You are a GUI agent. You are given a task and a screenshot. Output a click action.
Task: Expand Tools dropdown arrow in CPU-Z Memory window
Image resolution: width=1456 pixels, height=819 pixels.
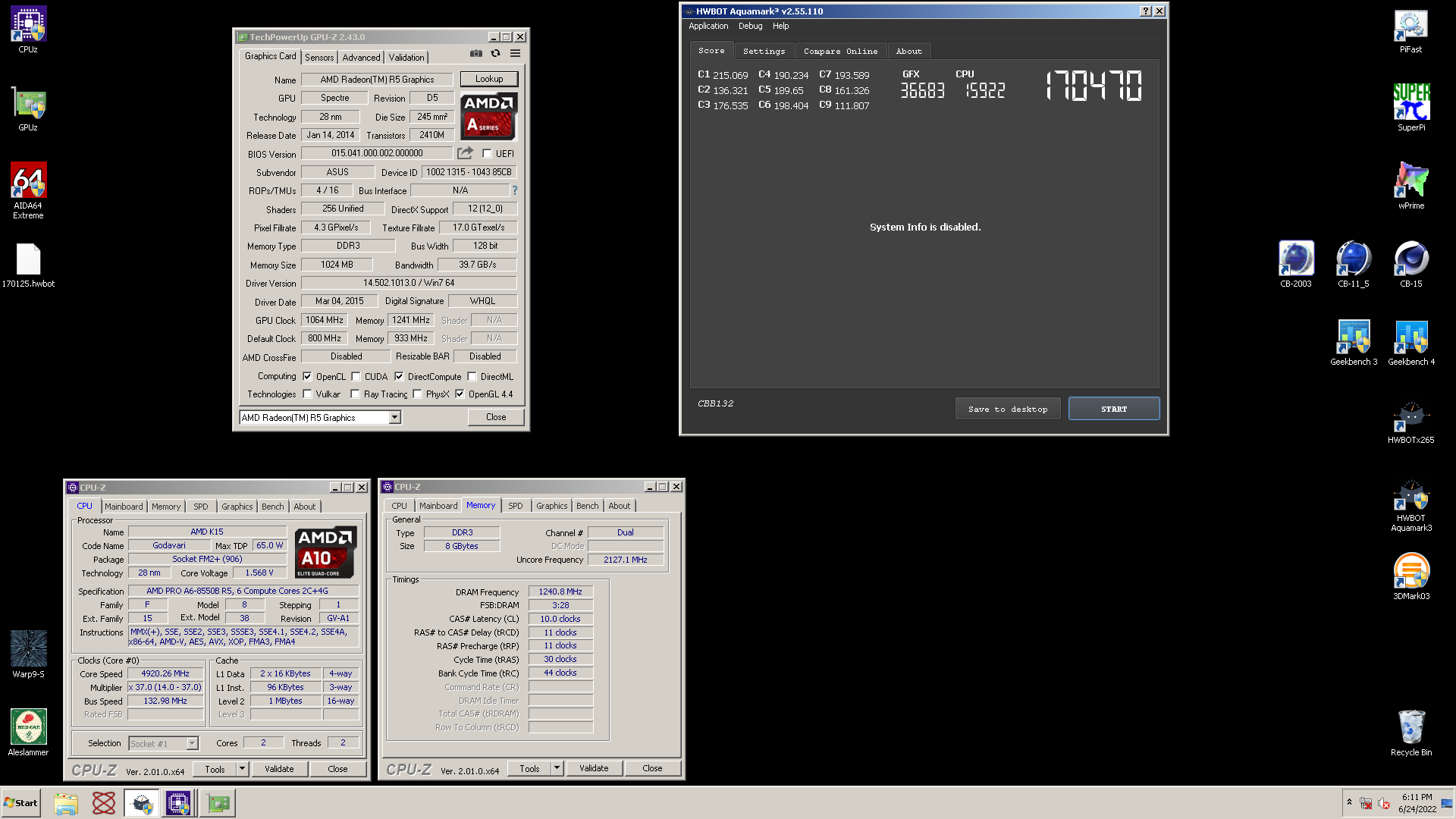(x=557, y=768)
